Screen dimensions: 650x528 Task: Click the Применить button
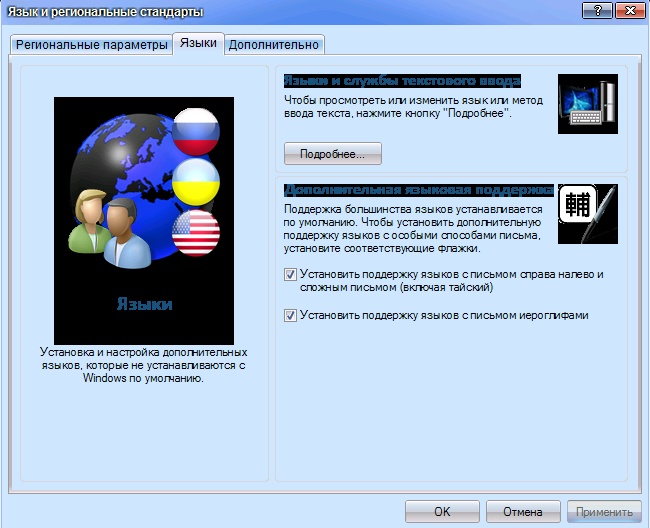pyautogui.click(x=604, y=511)
